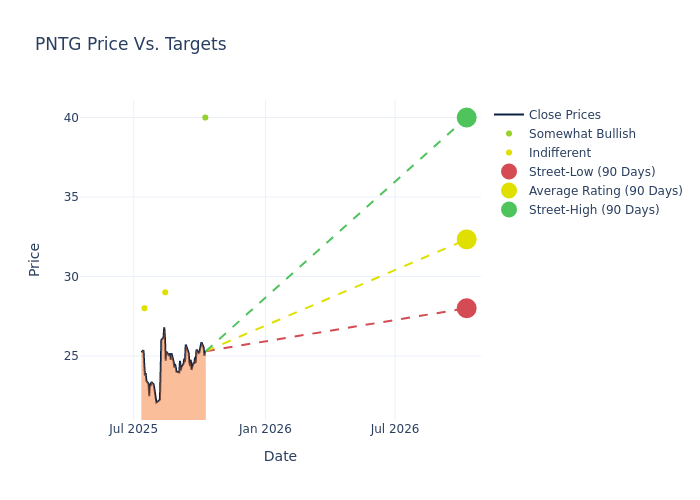
Task: Hide the Somewhat Bullish series
Action: 582,134
